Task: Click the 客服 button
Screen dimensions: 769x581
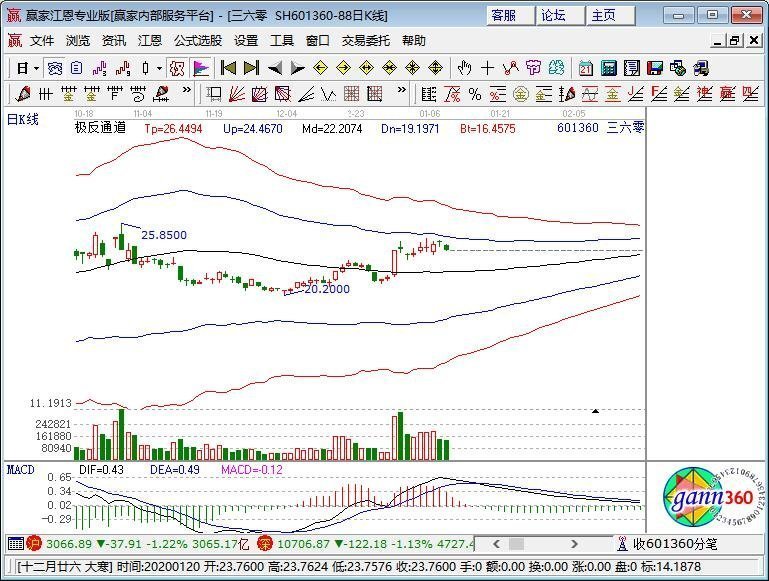Action: 511,16
